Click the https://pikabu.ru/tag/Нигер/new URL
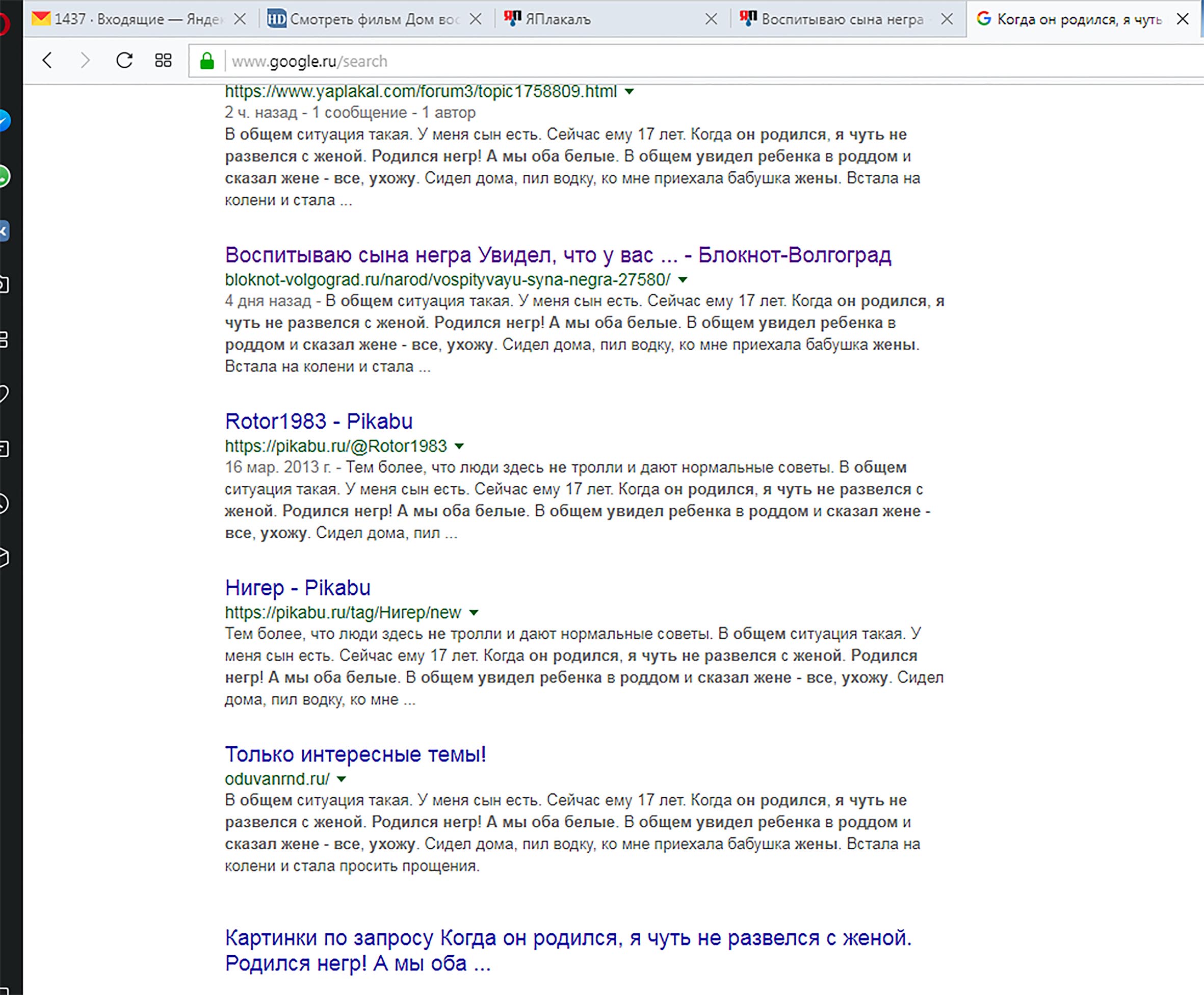1204x995 pixels. click(x=343, y=612)
